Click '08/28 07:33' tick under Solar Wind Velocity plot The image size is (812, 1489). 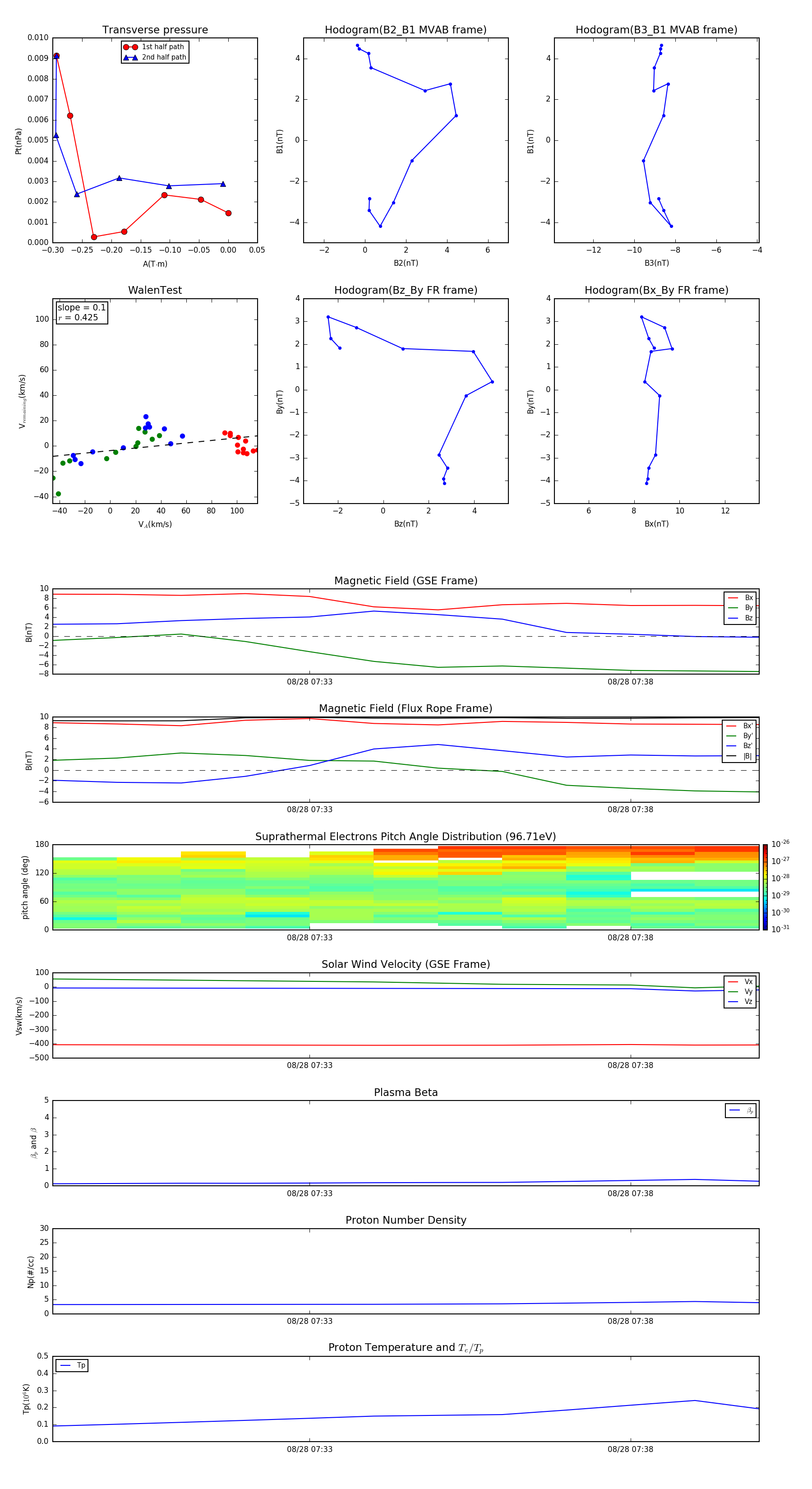(310, 1065)
